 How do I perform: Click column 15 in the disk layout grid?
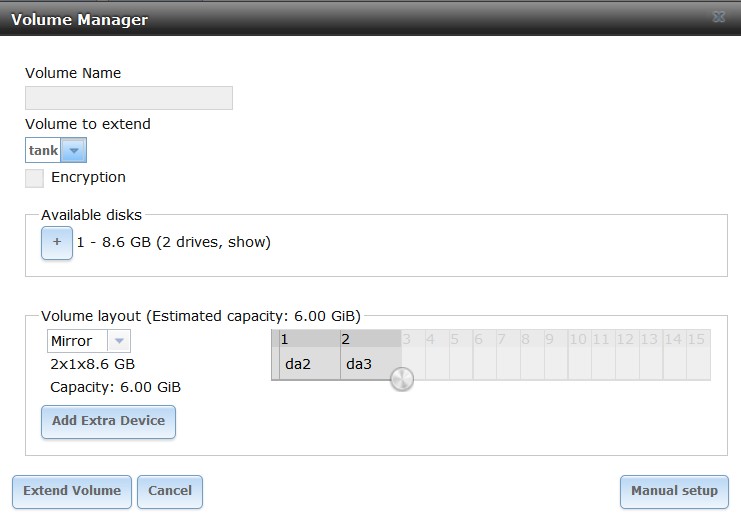pos(697,340)
